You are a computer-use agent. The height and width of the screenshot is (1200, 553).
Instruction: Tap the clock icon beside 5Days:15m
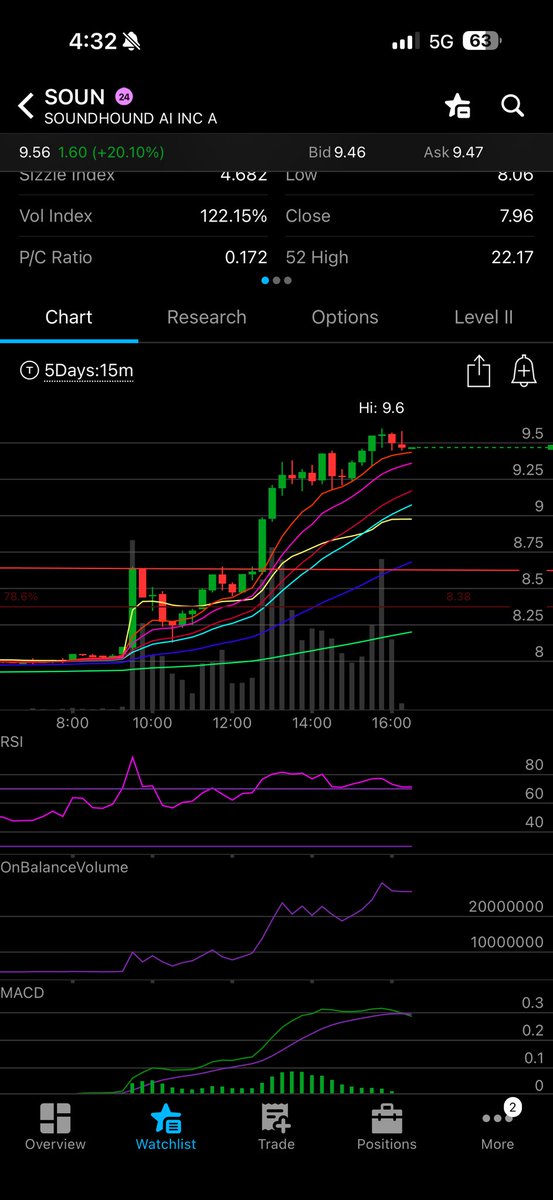(x=29, y=371)
